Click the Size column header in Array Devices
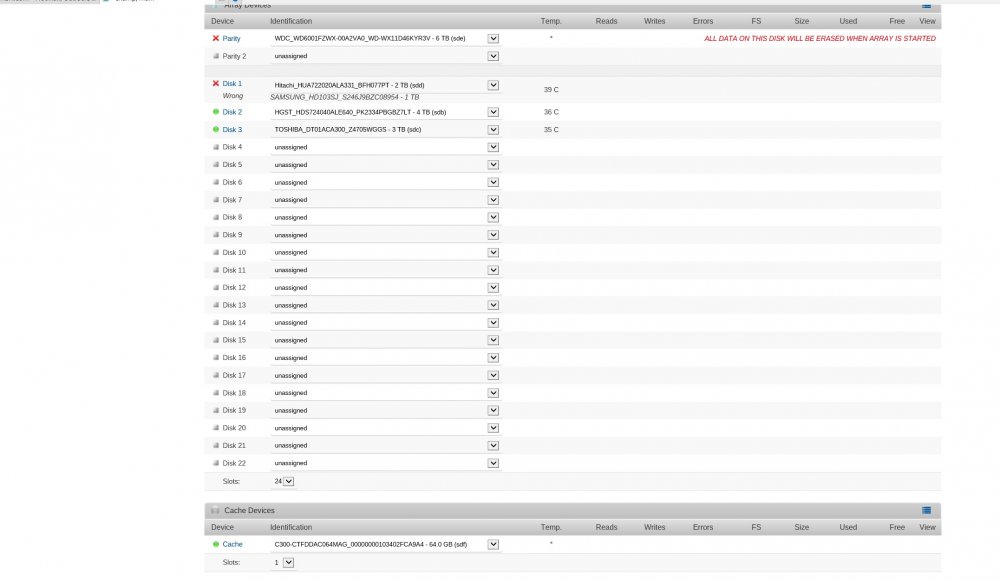 (802, 21)
